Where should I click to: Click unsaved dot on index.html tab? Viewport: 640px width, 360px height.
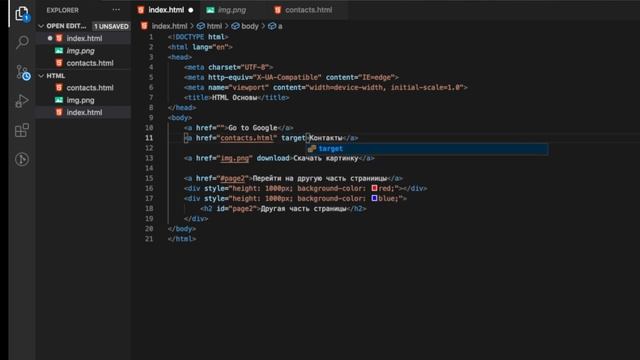coord(191,10)
